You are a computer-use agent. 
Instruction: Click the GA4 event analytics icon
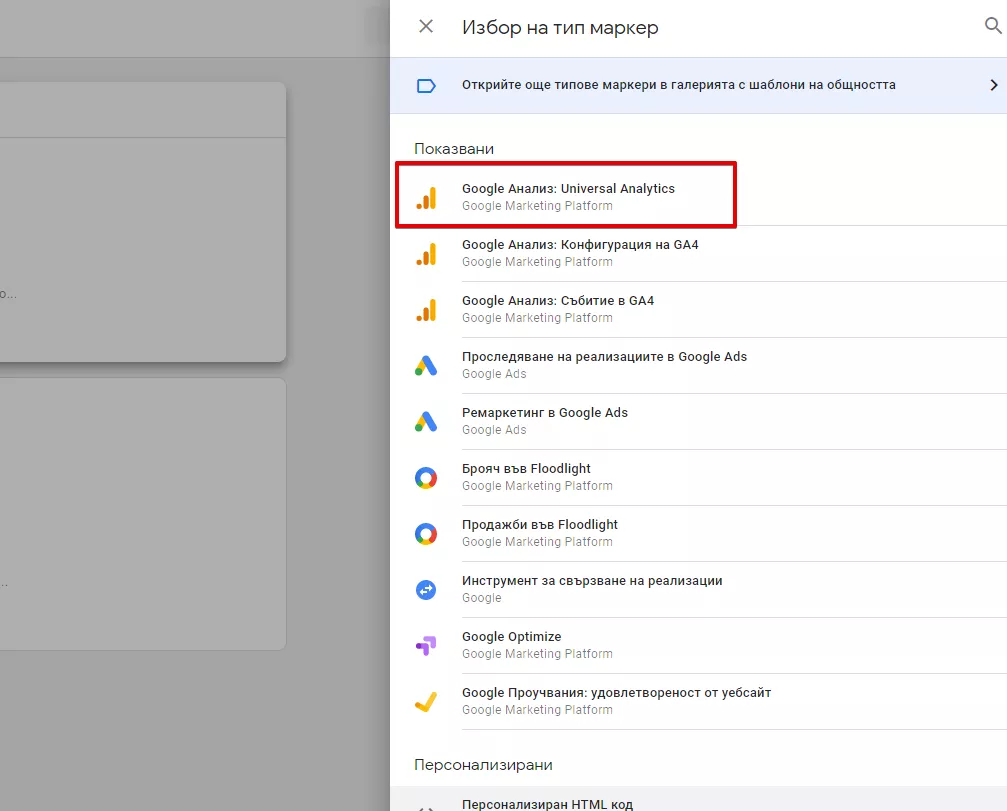click(x=426, y=310)
